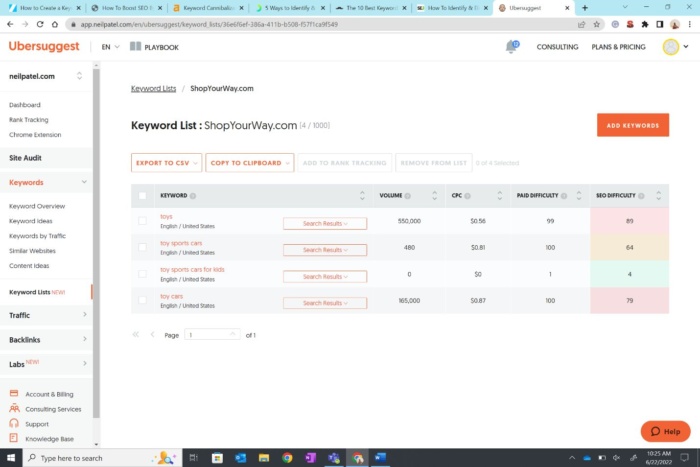
Task: Reload the page in the browser
Action: tap(40, 24)
